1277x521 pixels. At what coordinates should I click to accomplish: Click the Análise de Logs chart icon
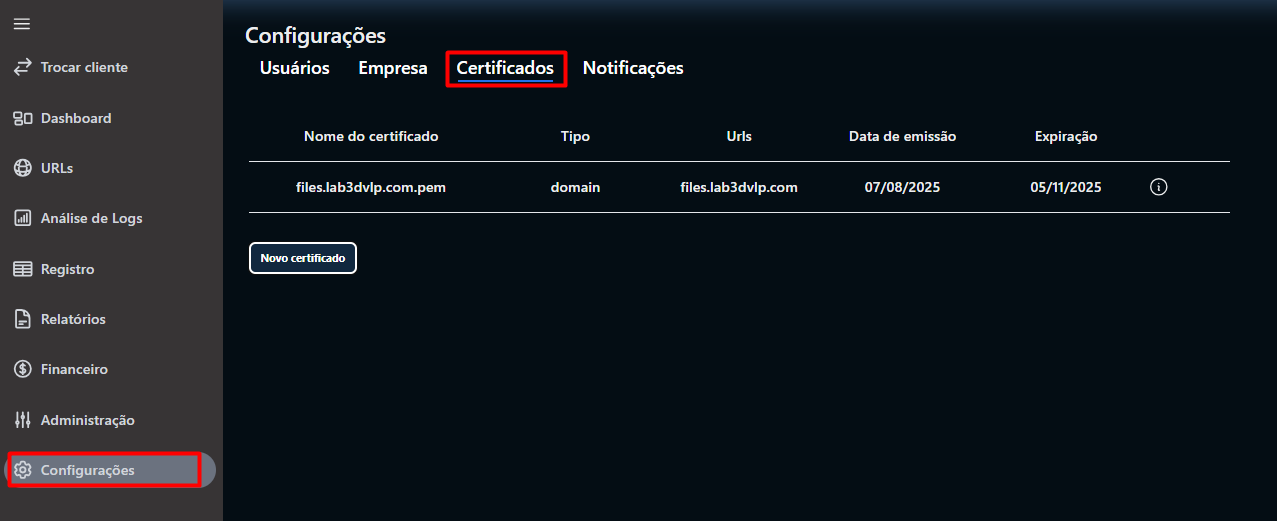pyautogui.click(x=22, y=218)
